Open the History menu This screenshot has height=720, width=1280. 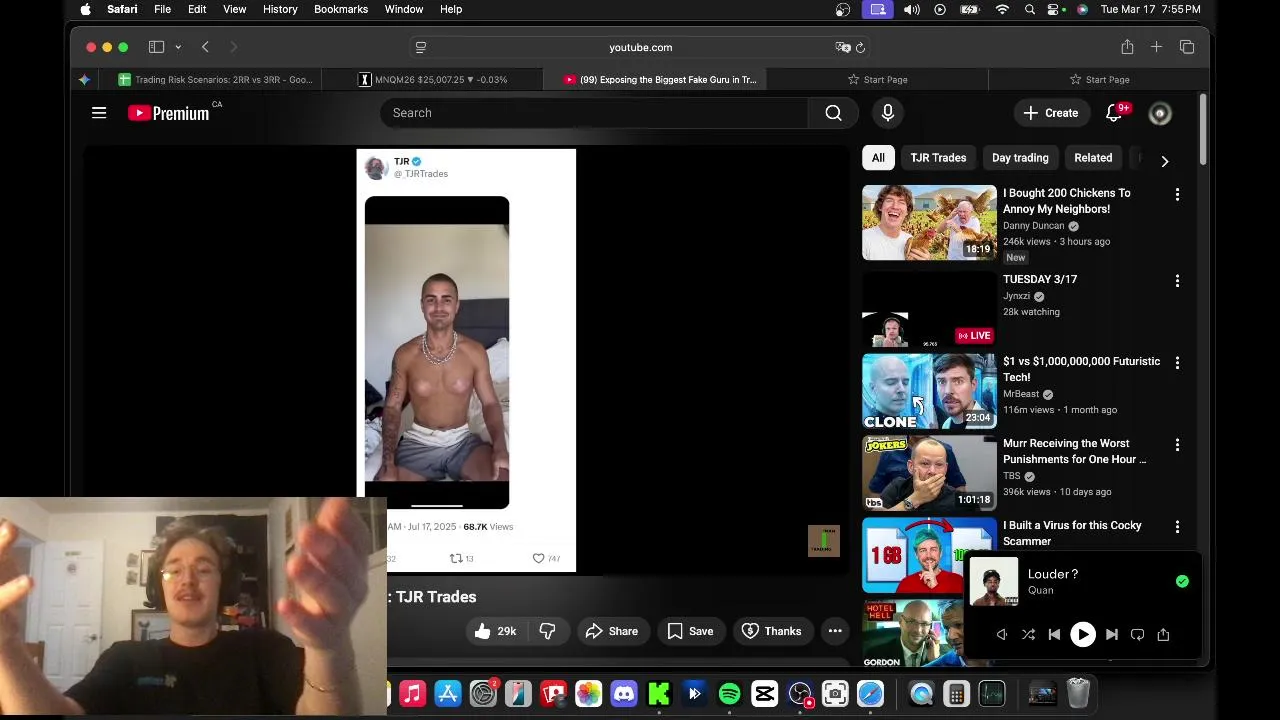click(280, 9)
